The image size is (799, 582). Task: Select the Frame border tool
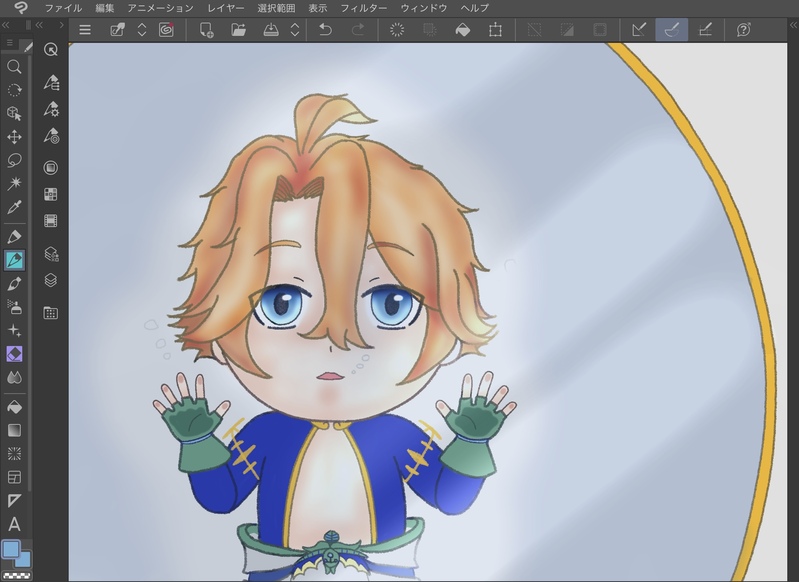coord(14,477)
